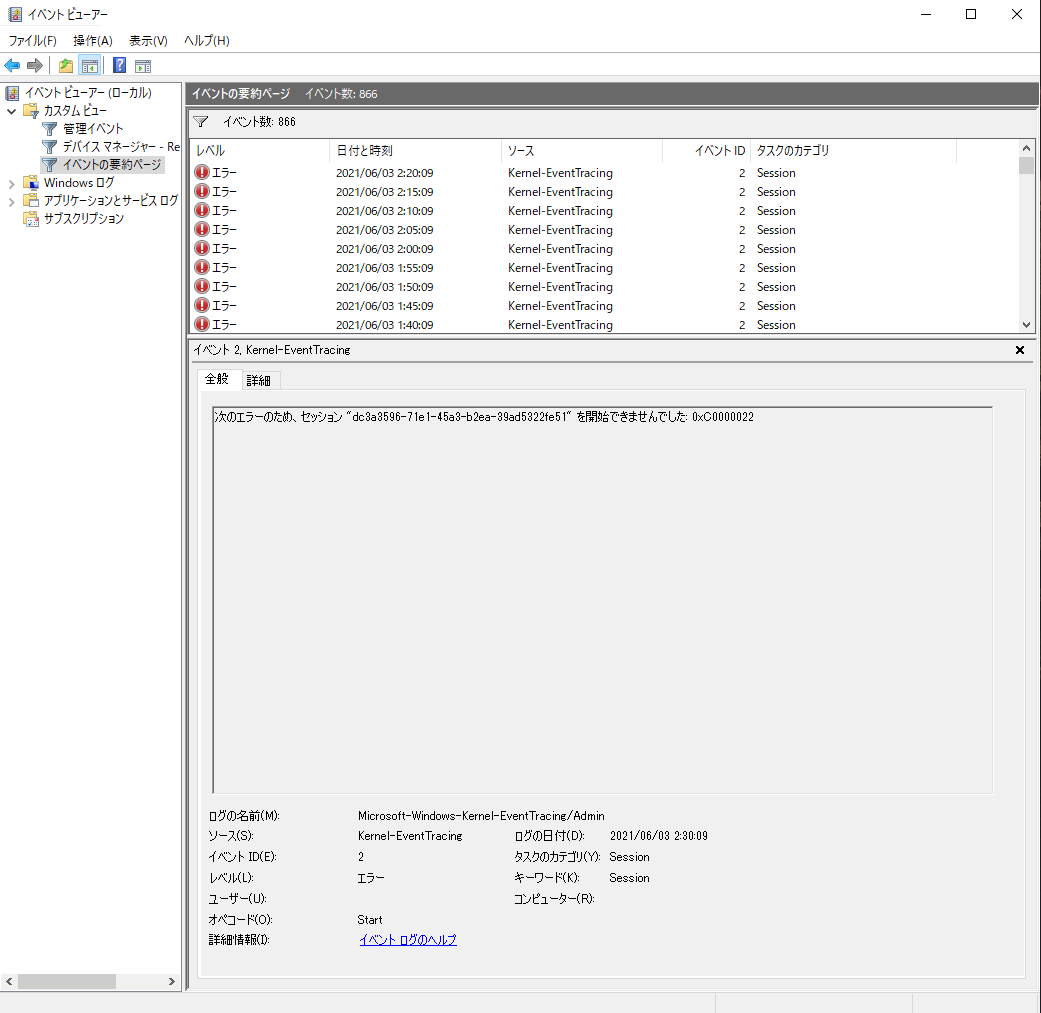Switch to the 全般 tab
Image resolution: width=1041 pixels, height=1013 pixels.
click(216, 379)
